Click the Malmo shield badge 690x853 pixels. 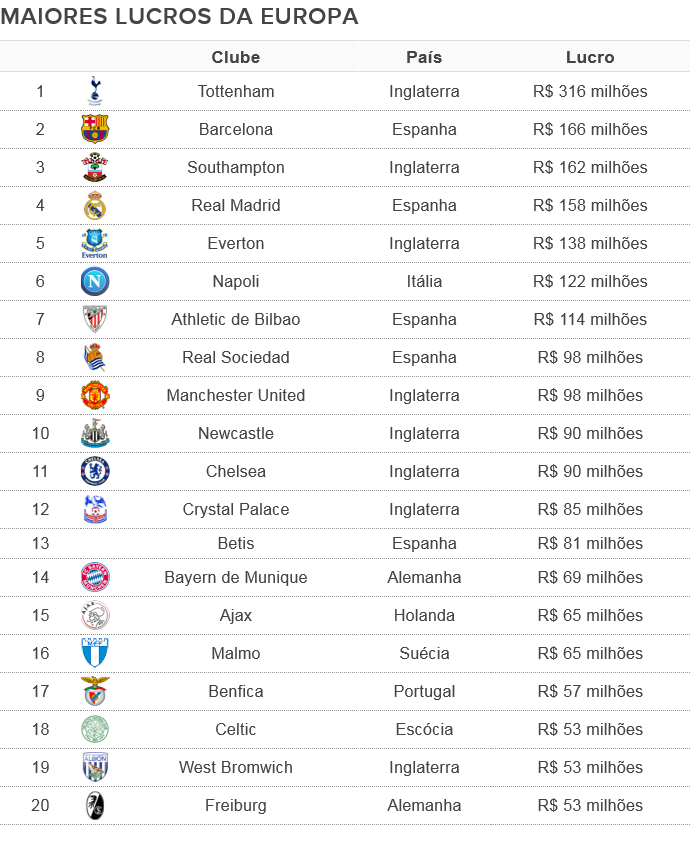click(95, 653)
